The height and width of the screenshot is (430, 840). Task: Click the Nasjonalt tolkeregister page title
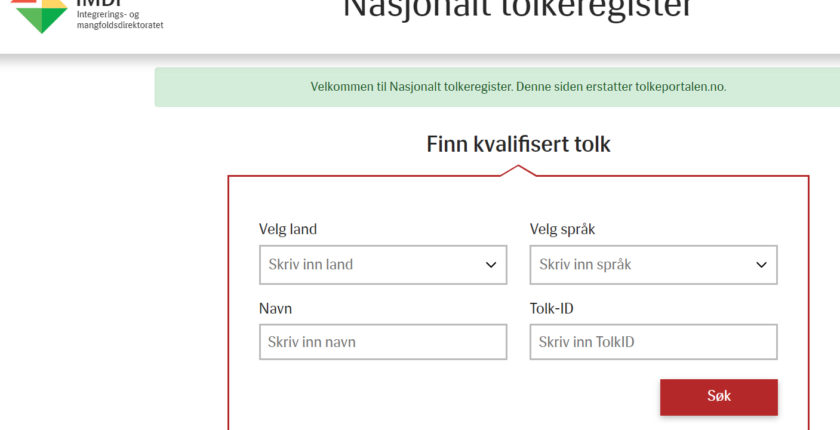click(518, 9)
